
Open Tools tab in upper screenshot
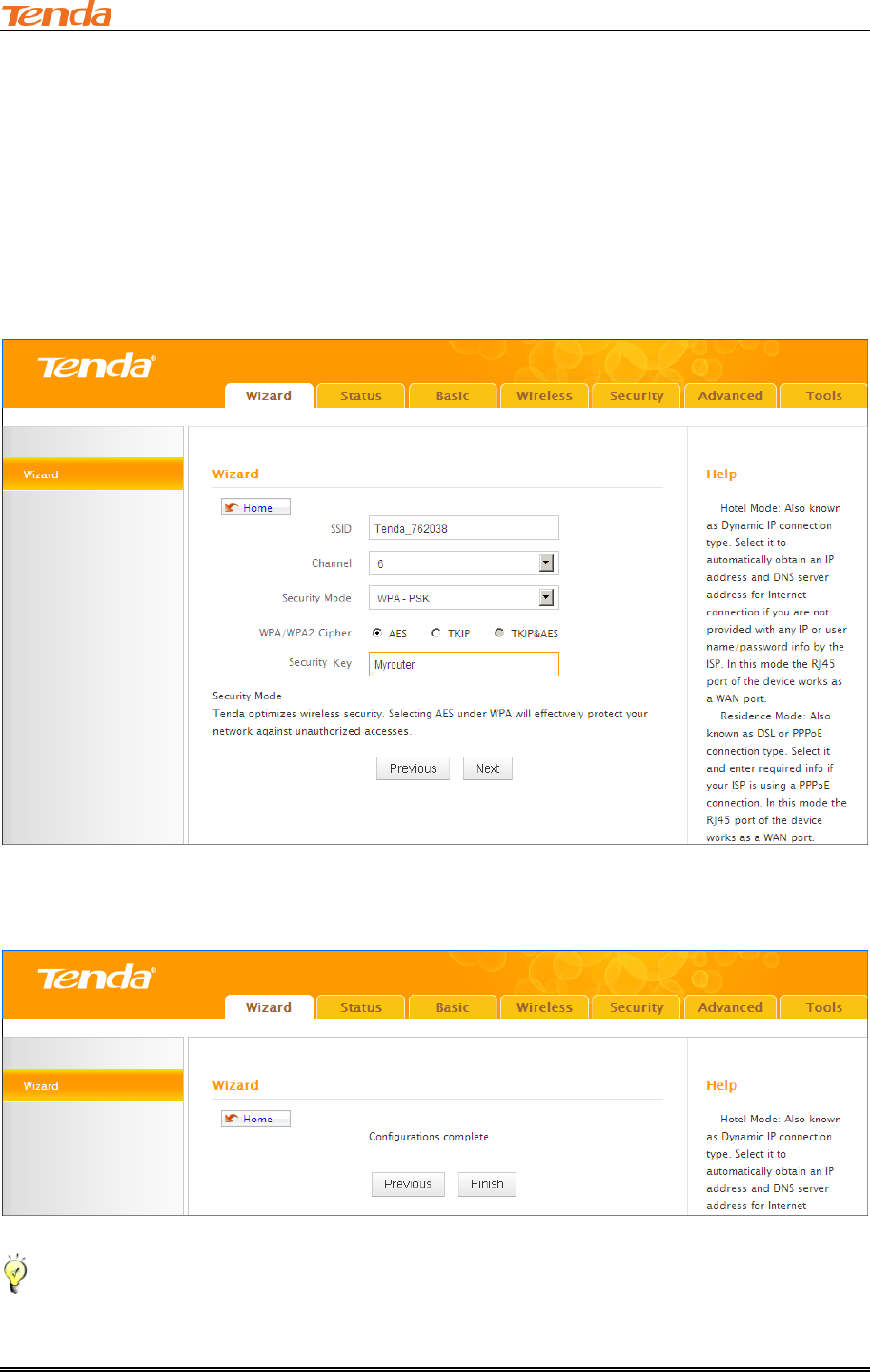point(824,395)
